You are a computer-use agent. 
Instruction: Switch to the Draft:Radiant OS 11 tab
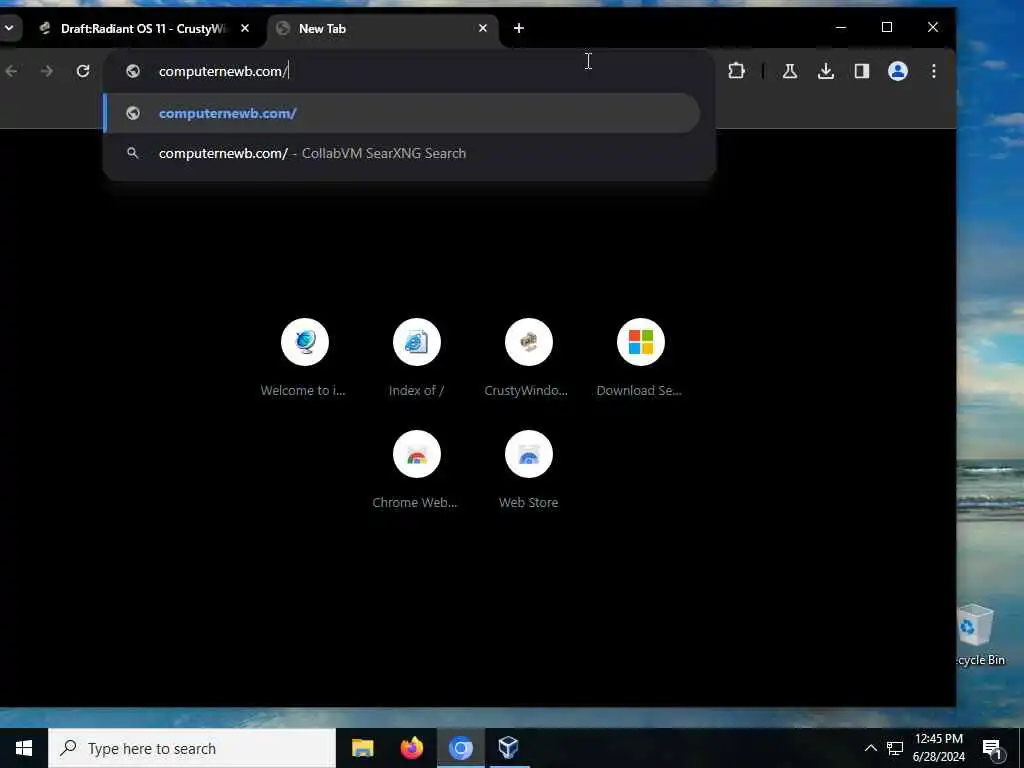[142, 29]
